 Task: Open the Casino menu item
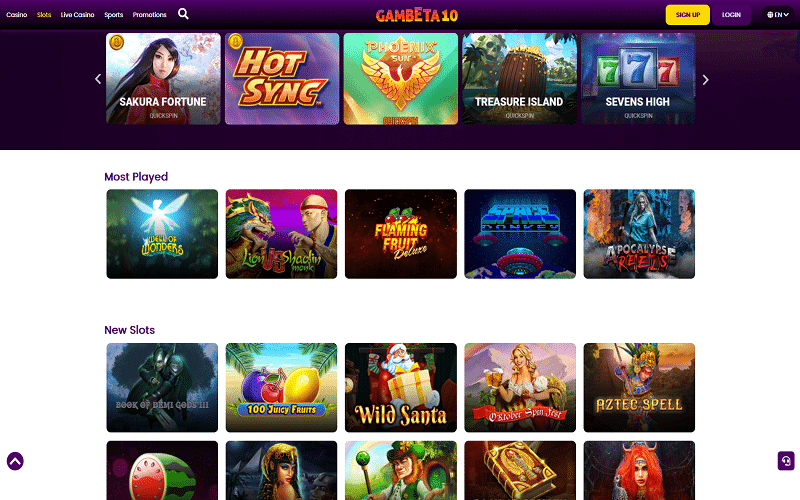(x=16, y=15)
